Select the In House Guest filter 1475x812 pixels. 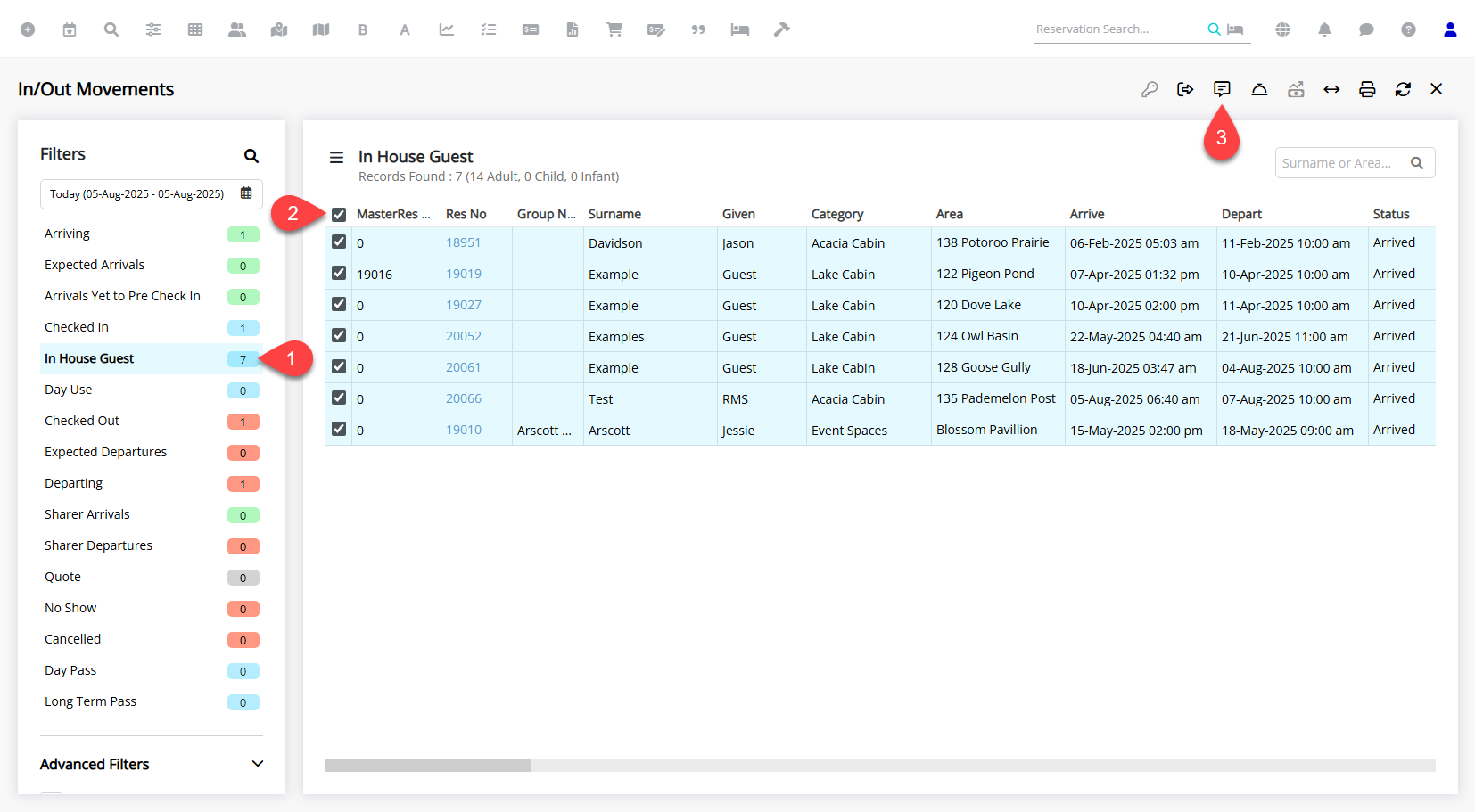coord(152,358)
